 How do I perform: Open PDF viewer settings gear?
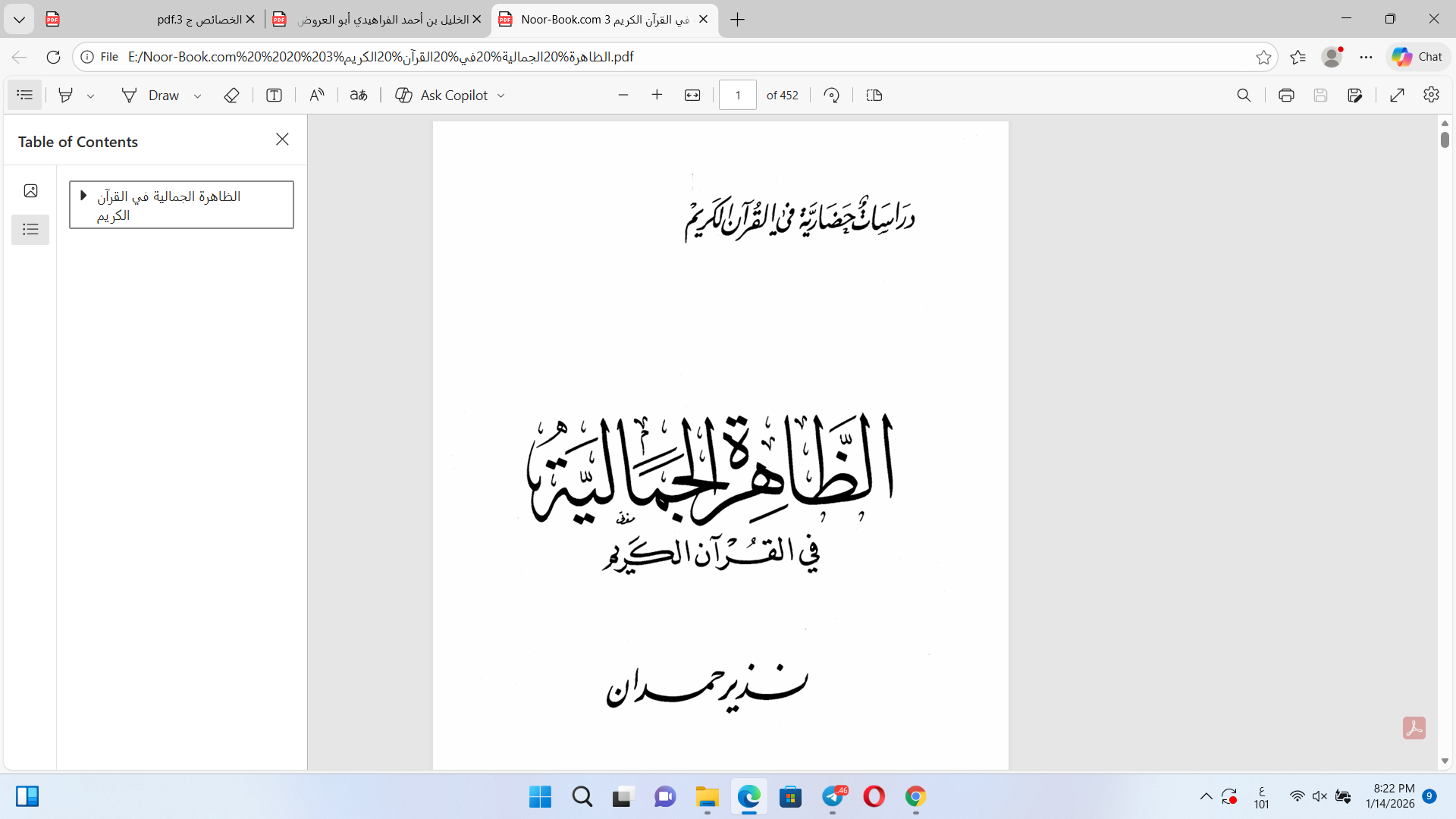(x=1432, y=95)
